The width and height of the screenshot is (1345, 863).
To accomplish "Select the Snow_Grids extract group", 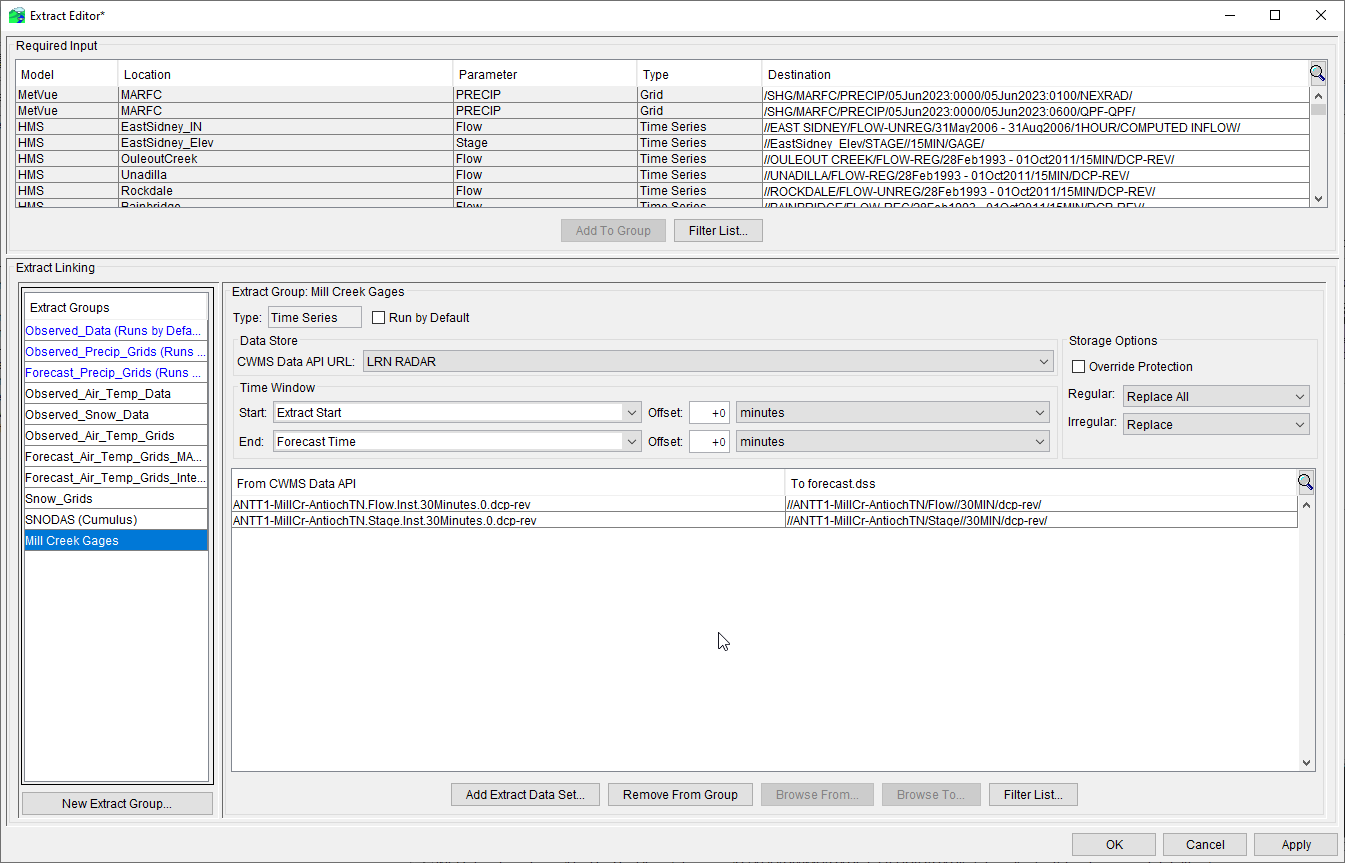I will [x=59, y=498].
